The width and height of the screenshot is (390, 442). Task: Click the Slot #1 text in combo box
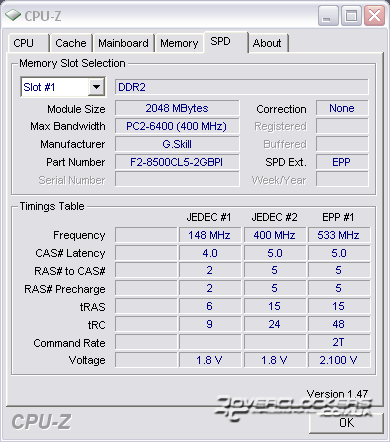[39, 87]
